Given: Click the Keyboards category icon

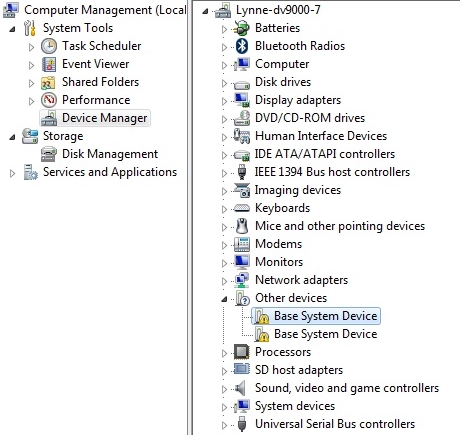Looking at the screenshot, I should (242, 208).
